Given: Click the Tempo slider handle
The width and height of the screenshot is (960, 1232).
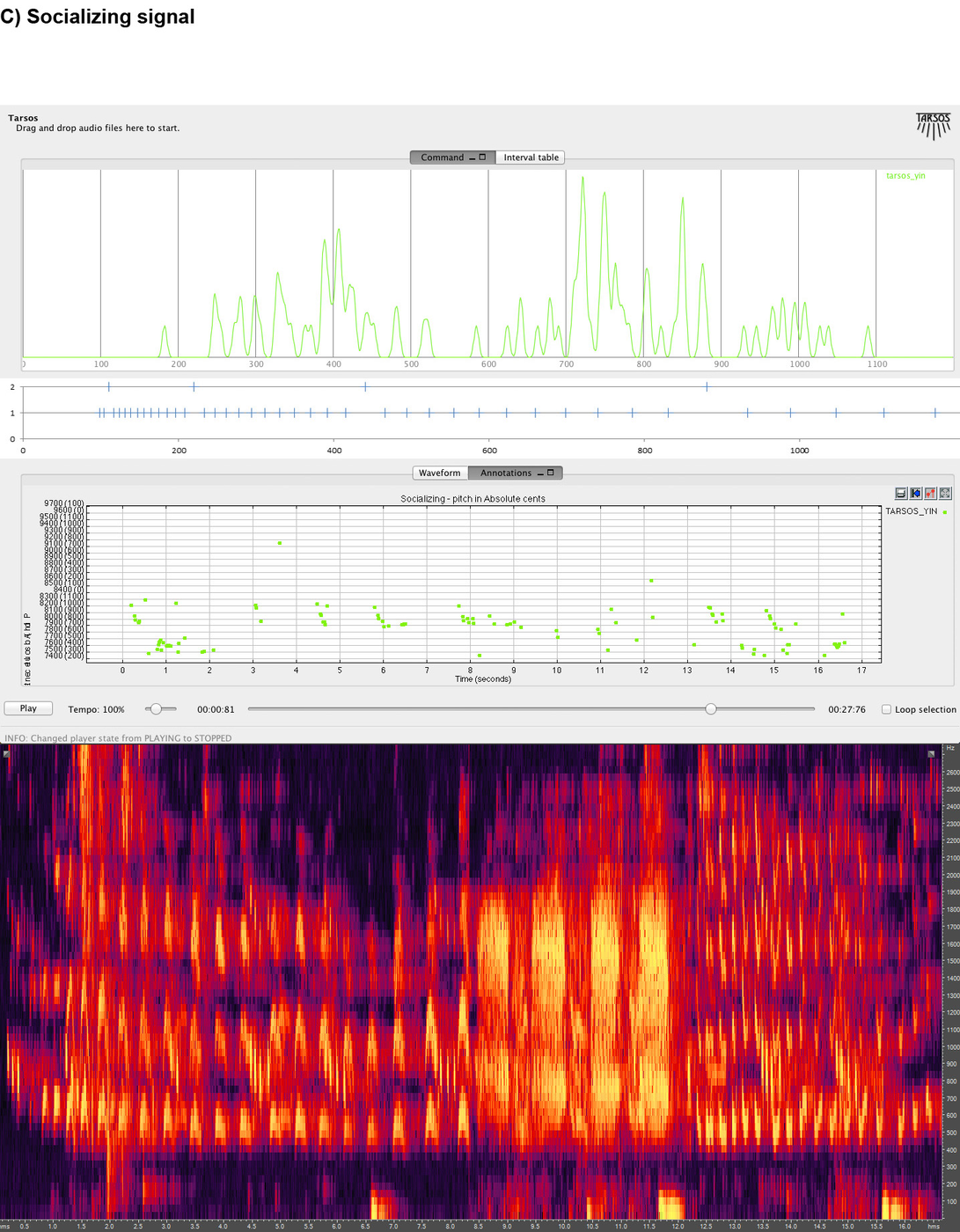Looking at the screenshot, I should coord(156,709).
